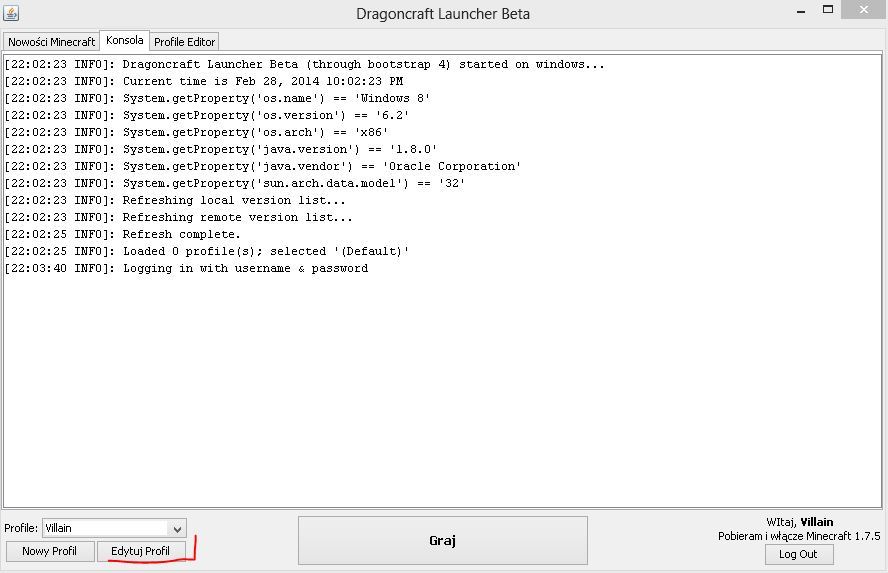Click the 'Witaj, Villain' greeting text
Image resolution: width=888 pixels, height=573 pixels.
(x=800, y=522)
